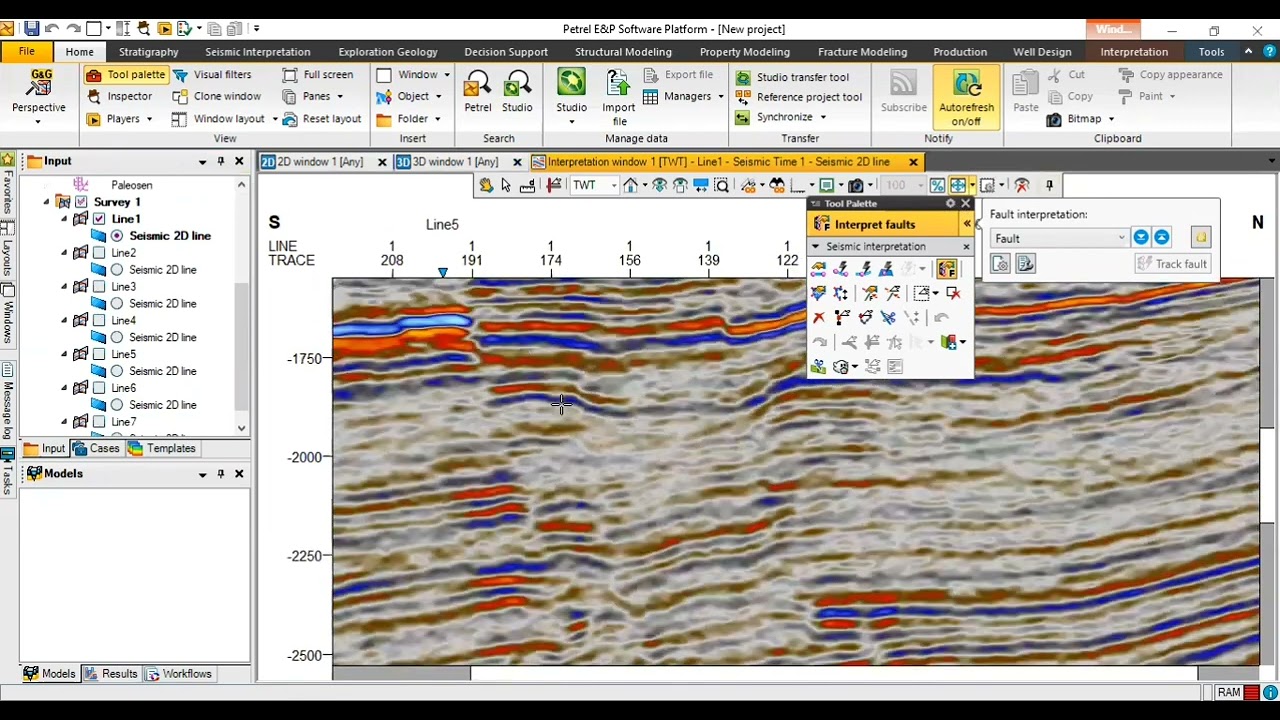Image resolution: width=1280 pixels, height=720 pixels.
Task: Open the Managers dropdown
Action: pyautogui.click(x=720, y=97)
